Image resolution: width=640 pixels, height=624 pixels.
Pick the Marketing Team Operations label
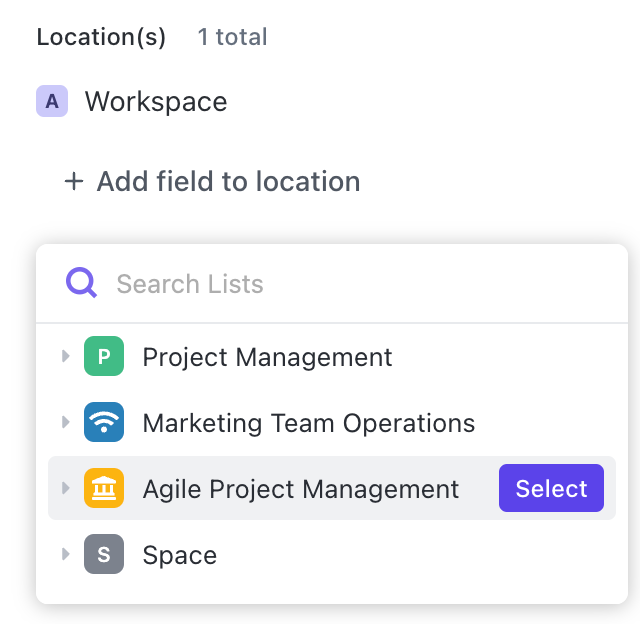coord(308,423)
